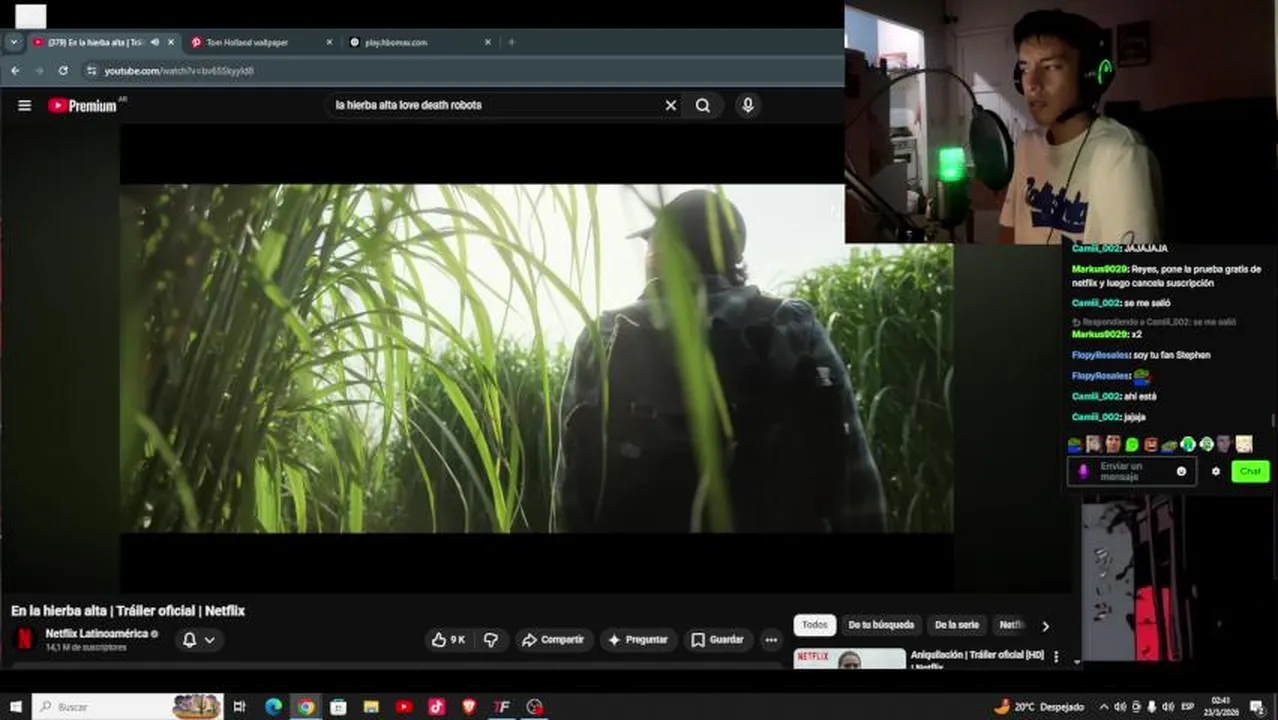Open options for the Aniquilación suggestion
This screenshot has width=1278, height=720.
tap(1056, 657)
